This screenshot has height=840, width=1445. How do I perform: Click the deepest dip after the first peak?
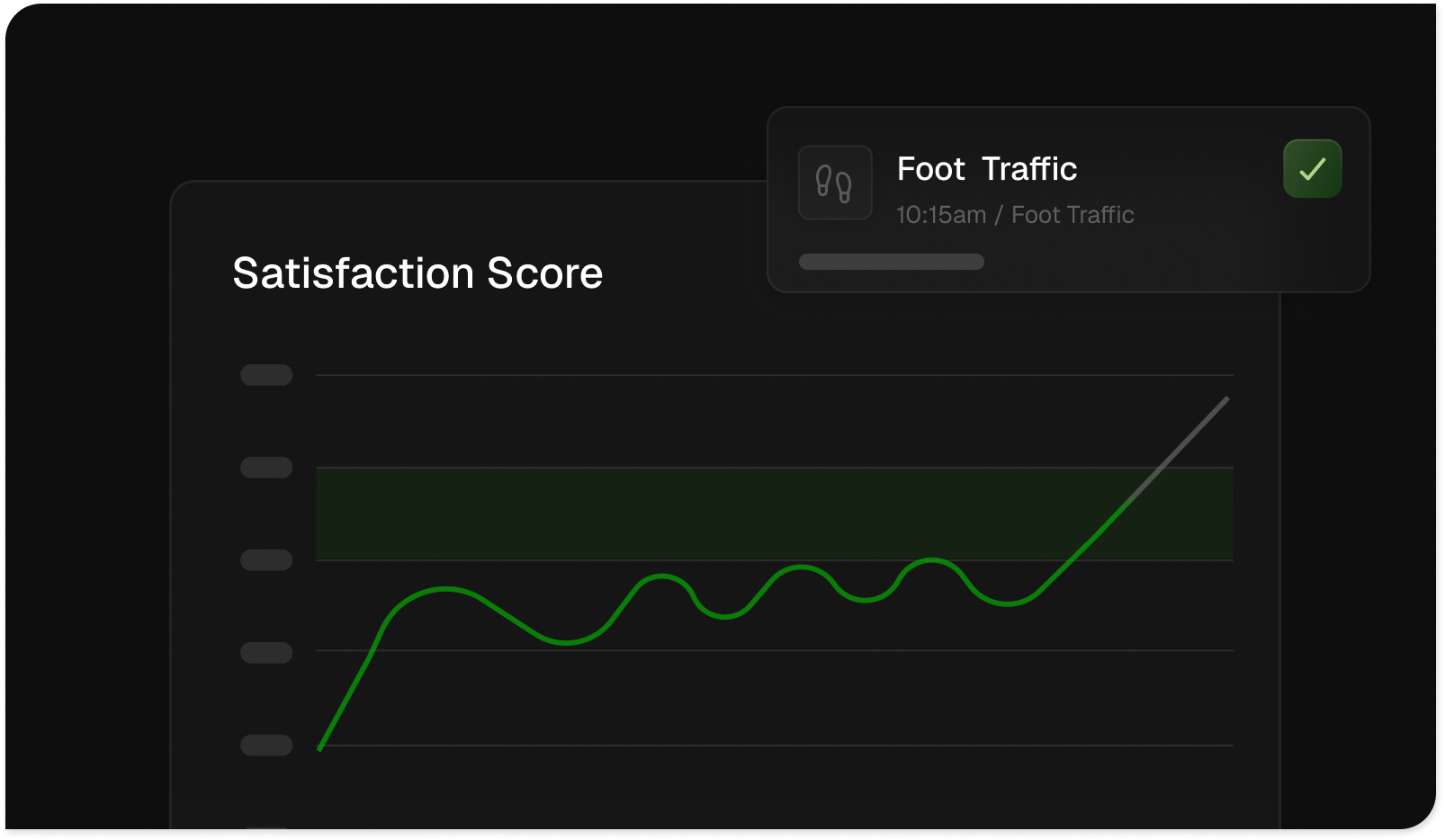pyautogui.click(x=566, y=643)
